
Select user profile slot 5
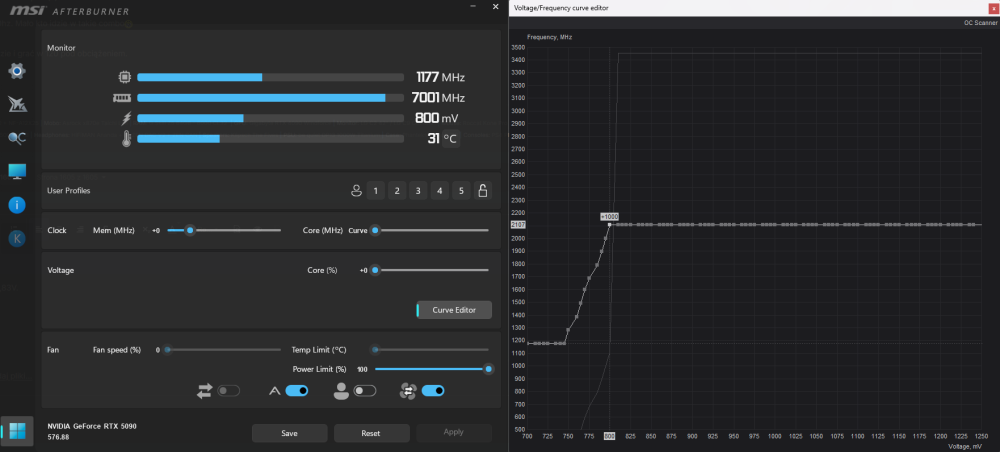point(460,191)
